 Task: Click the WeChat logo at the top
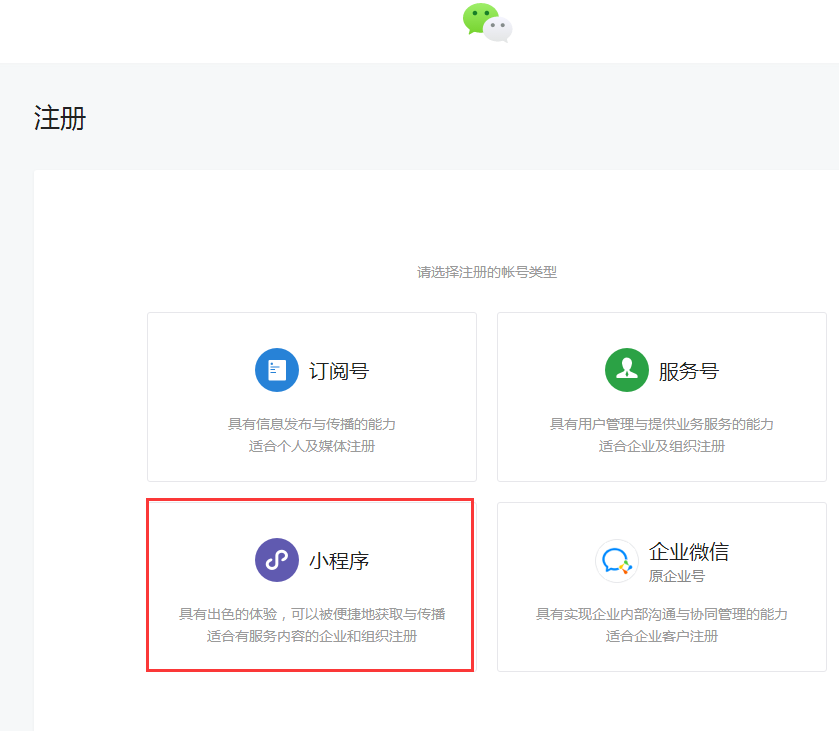point(487,22)
